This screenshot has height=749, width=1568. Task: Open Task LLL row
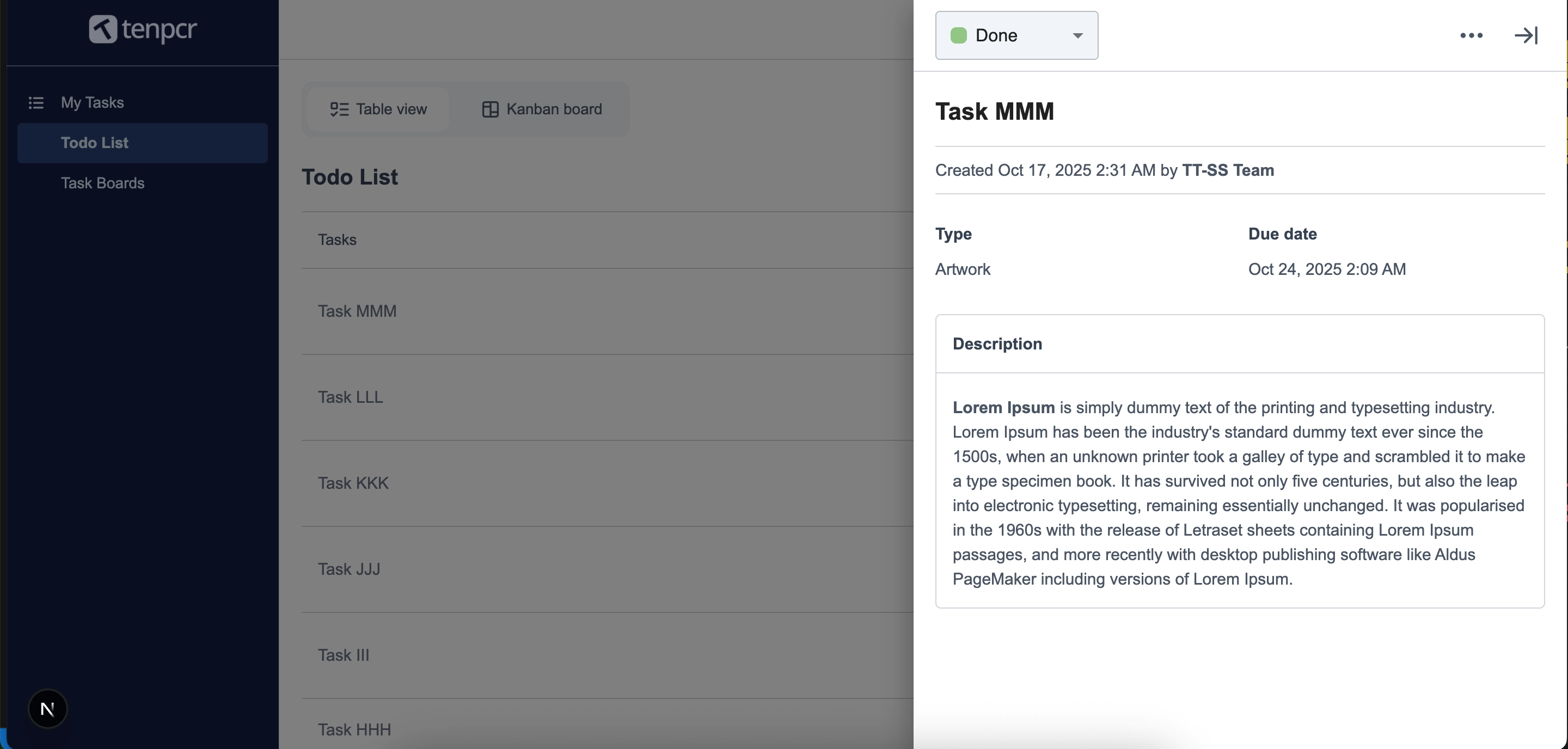[x=350, y=397]
